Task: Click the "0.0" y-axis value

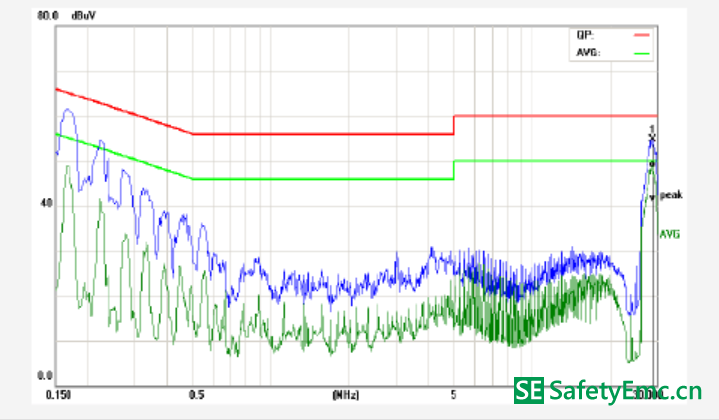Action: (44, 376)
